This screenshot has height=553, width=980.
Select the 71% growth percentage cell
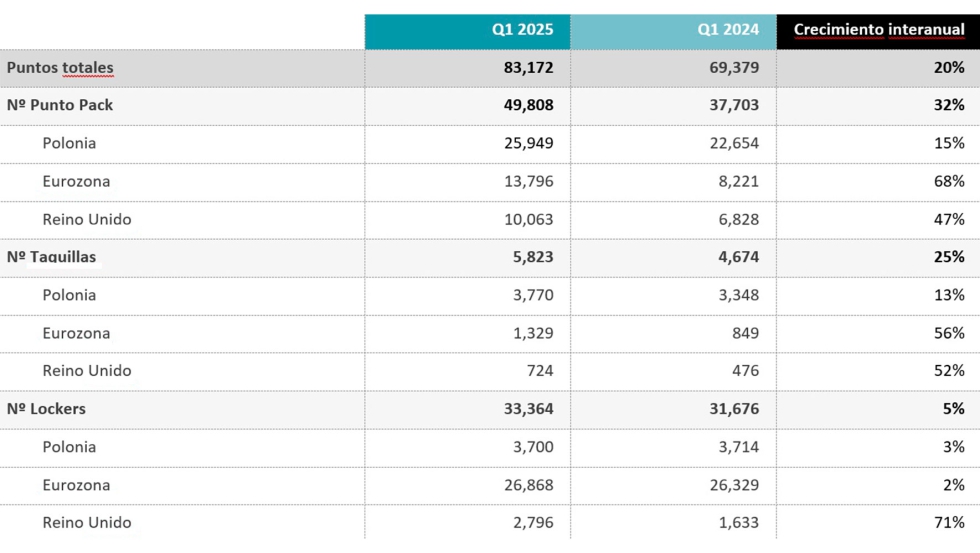click(x=949, y=522)
